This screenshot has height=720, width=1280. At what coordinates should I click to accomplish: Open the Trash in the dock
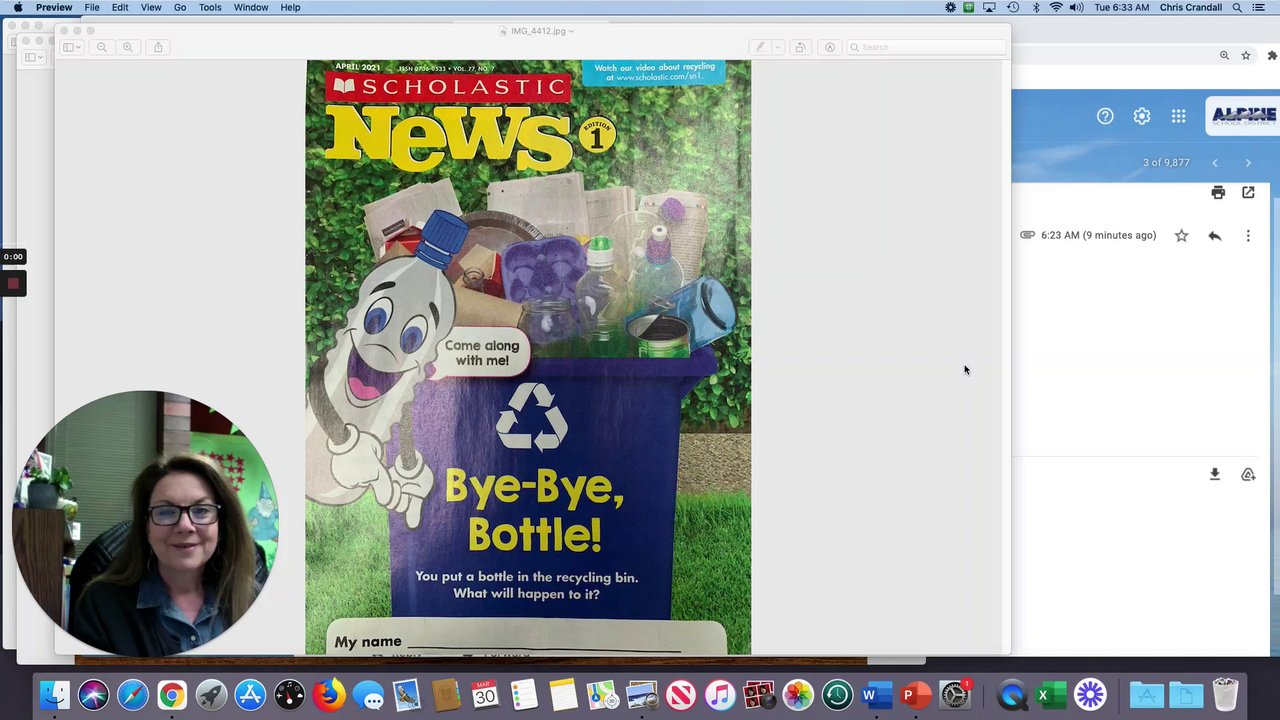click(x=1225, y=694)
